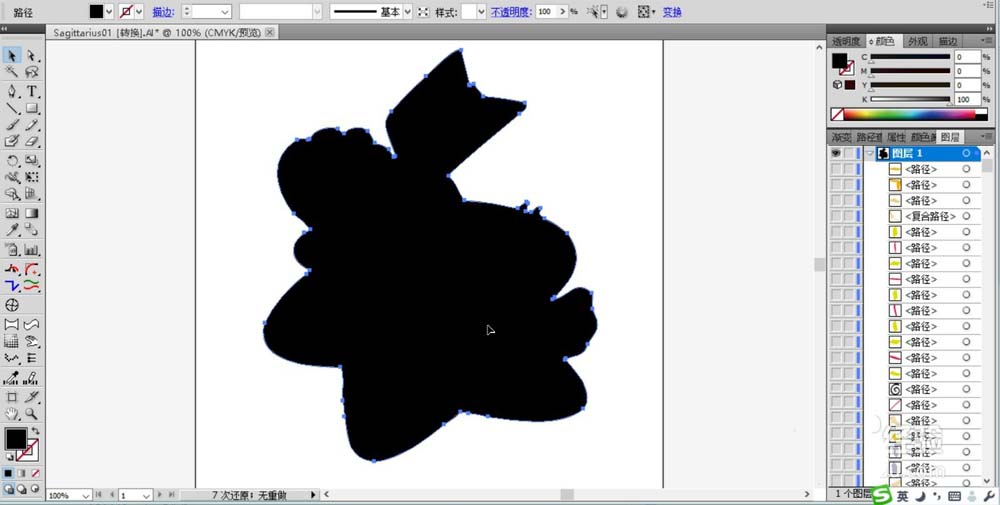
Task: Select the Eyedropper tool
Action: [x=12, y=230]
